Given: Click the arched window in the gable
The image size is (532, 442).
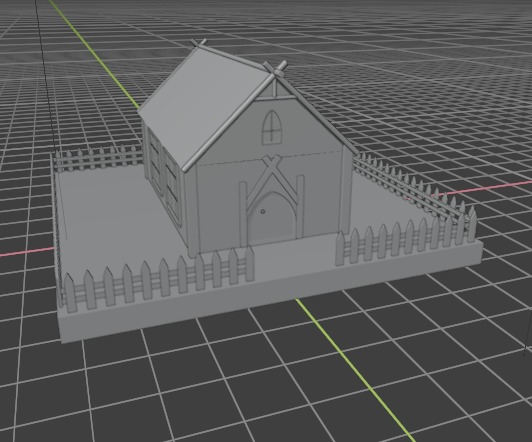Looking at the screenshot, I should coord(272,128).
